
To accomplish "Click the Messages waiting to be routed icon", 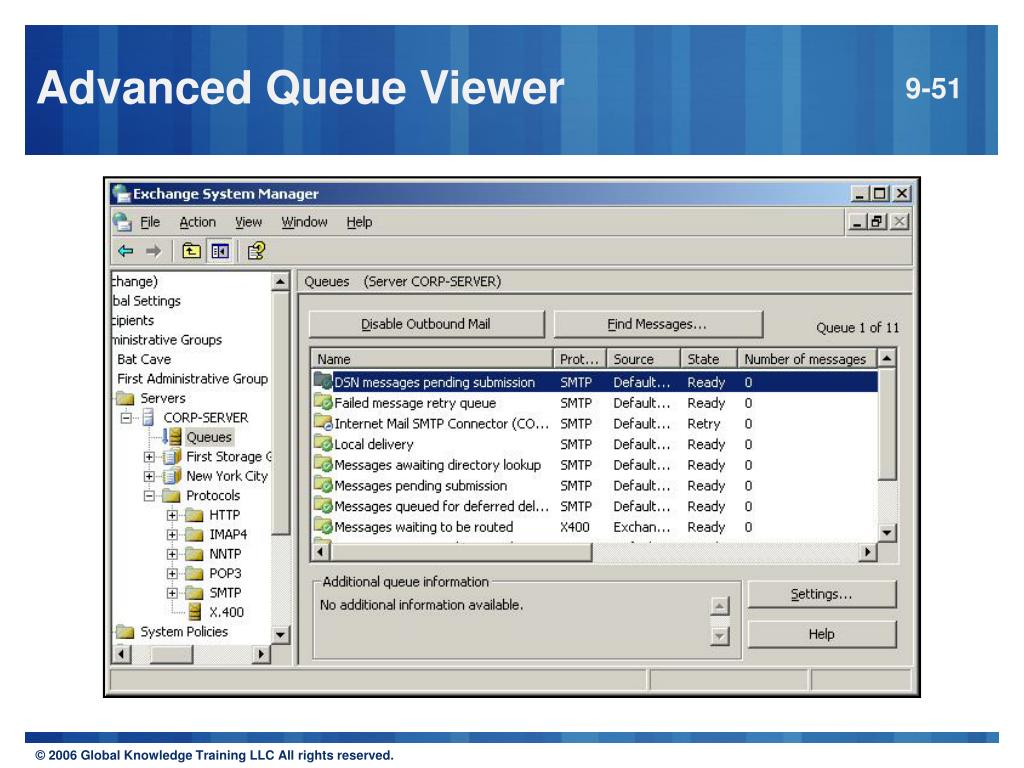I will tap(323, 526).
